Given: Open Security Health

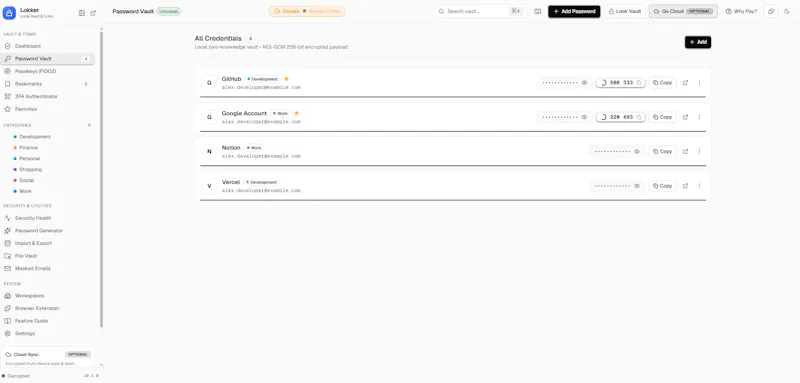Looking at the screenshot, I should point(47,218).
